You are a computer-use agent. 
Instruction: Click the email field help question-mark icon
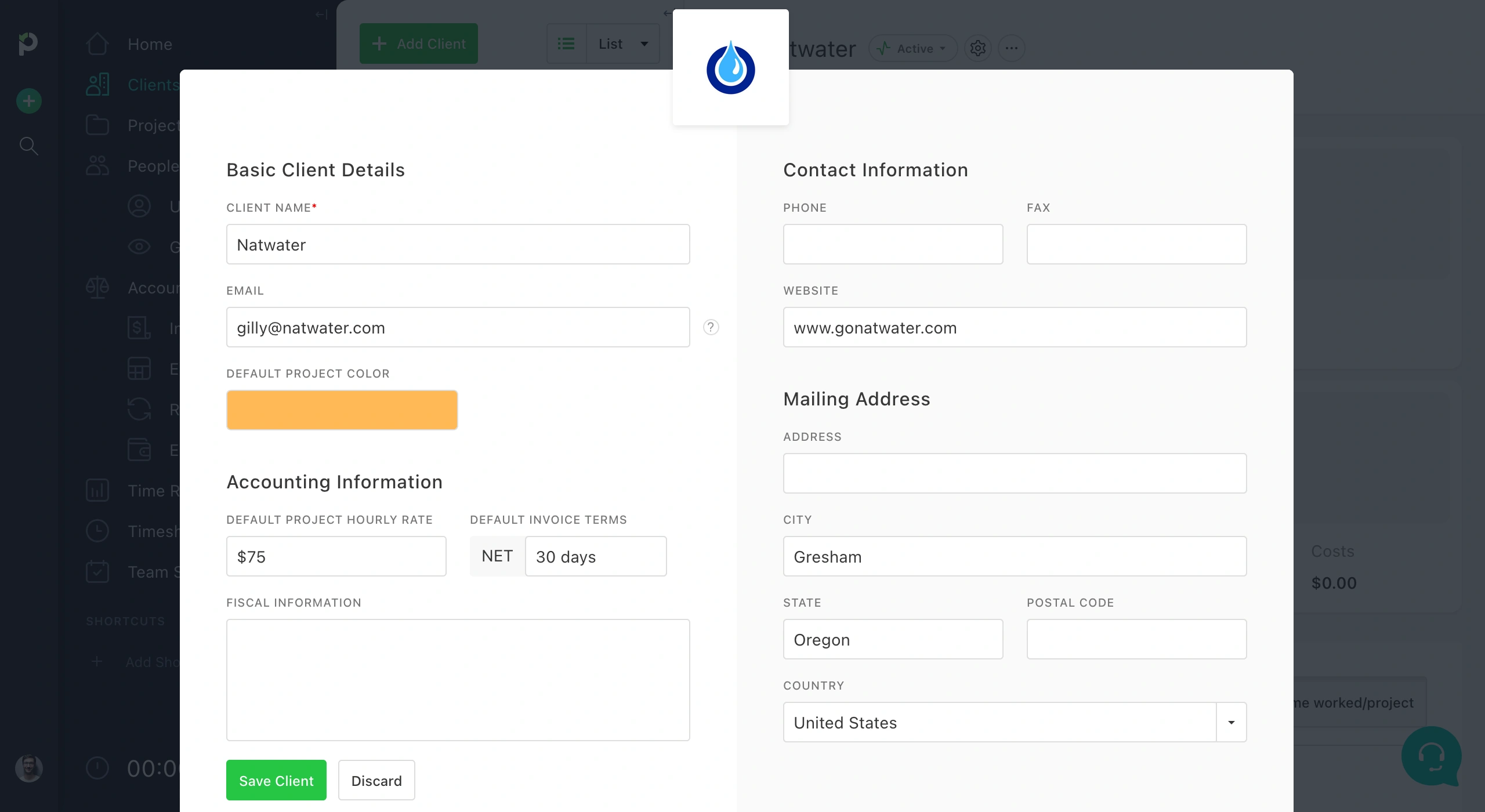point(711,327)
